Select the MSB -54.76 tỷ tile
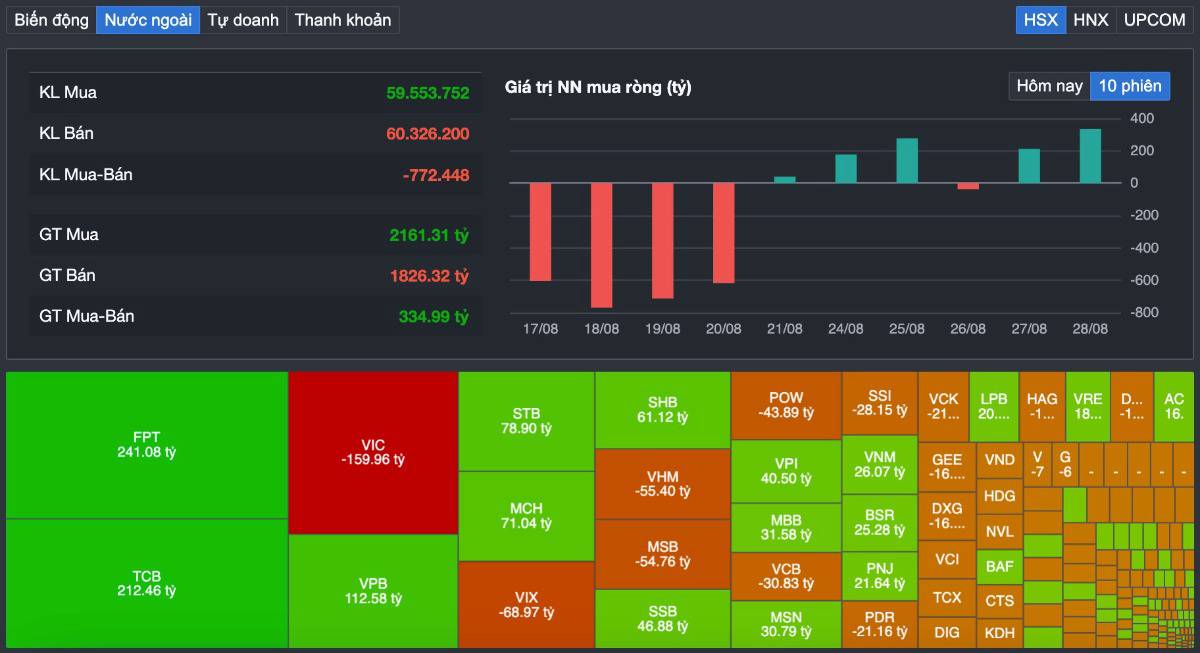The image size is (1200, 653). click(x=662, y=555)
